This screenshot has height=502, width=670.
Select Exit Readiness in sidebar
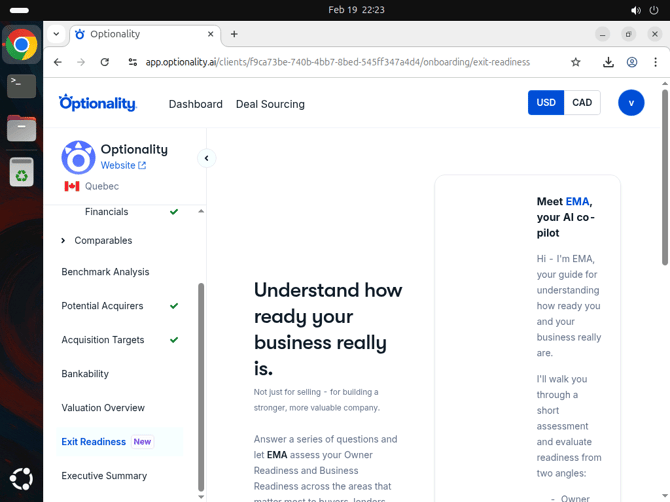pyautogui.click(x=94, y=442)
